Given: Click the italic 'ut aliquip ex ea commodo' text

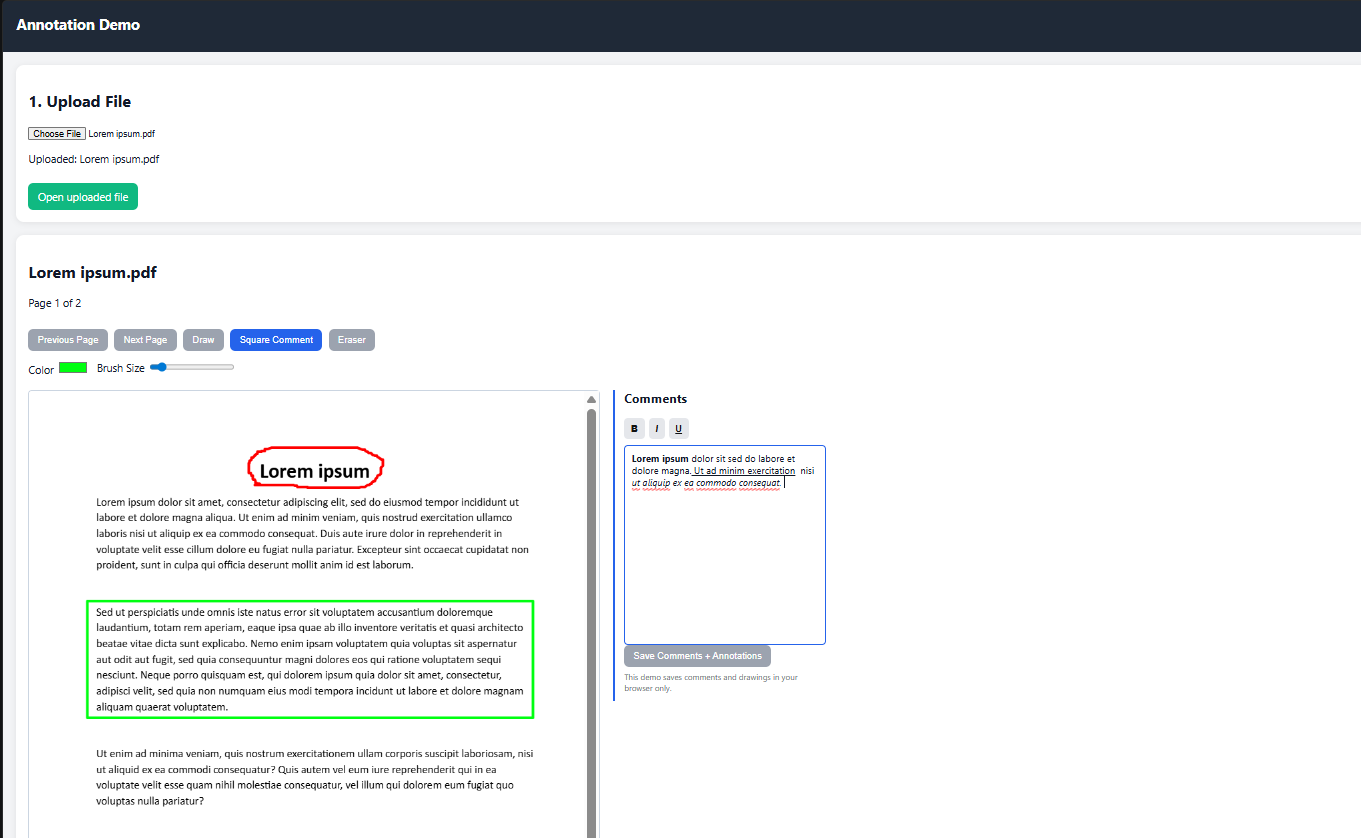Looking at the screenshot, I should point(706,483).
